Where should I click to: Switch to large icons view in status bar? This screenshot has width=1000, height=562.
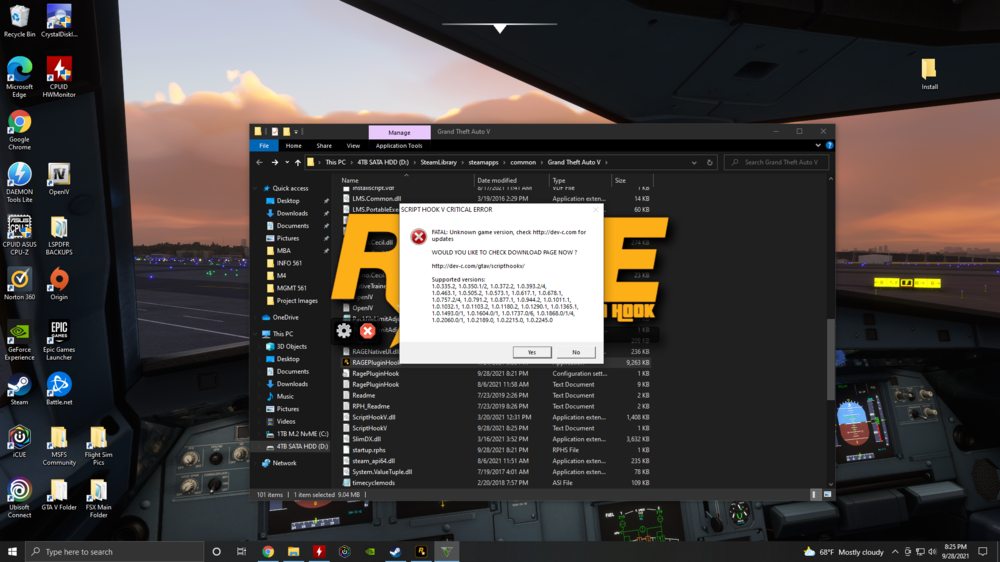pyautogui.click(x=827, y=494)
